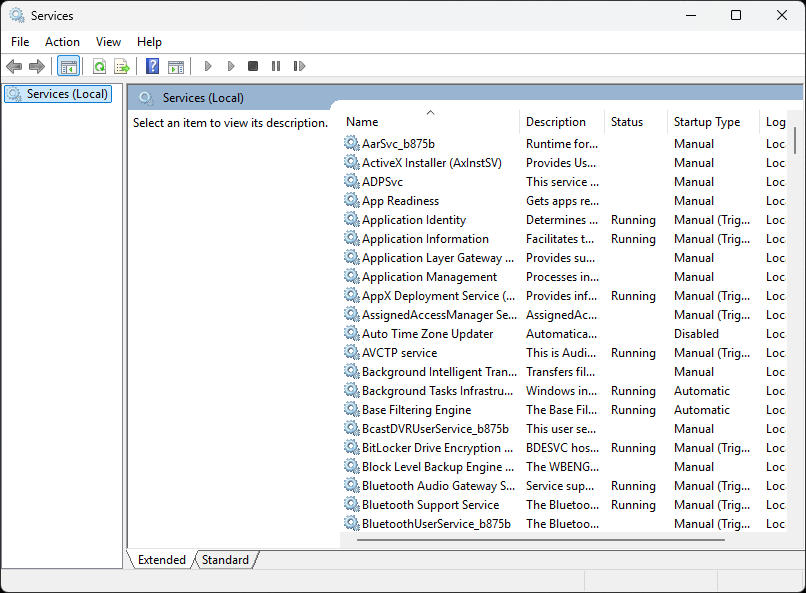Open the File menu

pyautogui.click(x=20, y=42)
